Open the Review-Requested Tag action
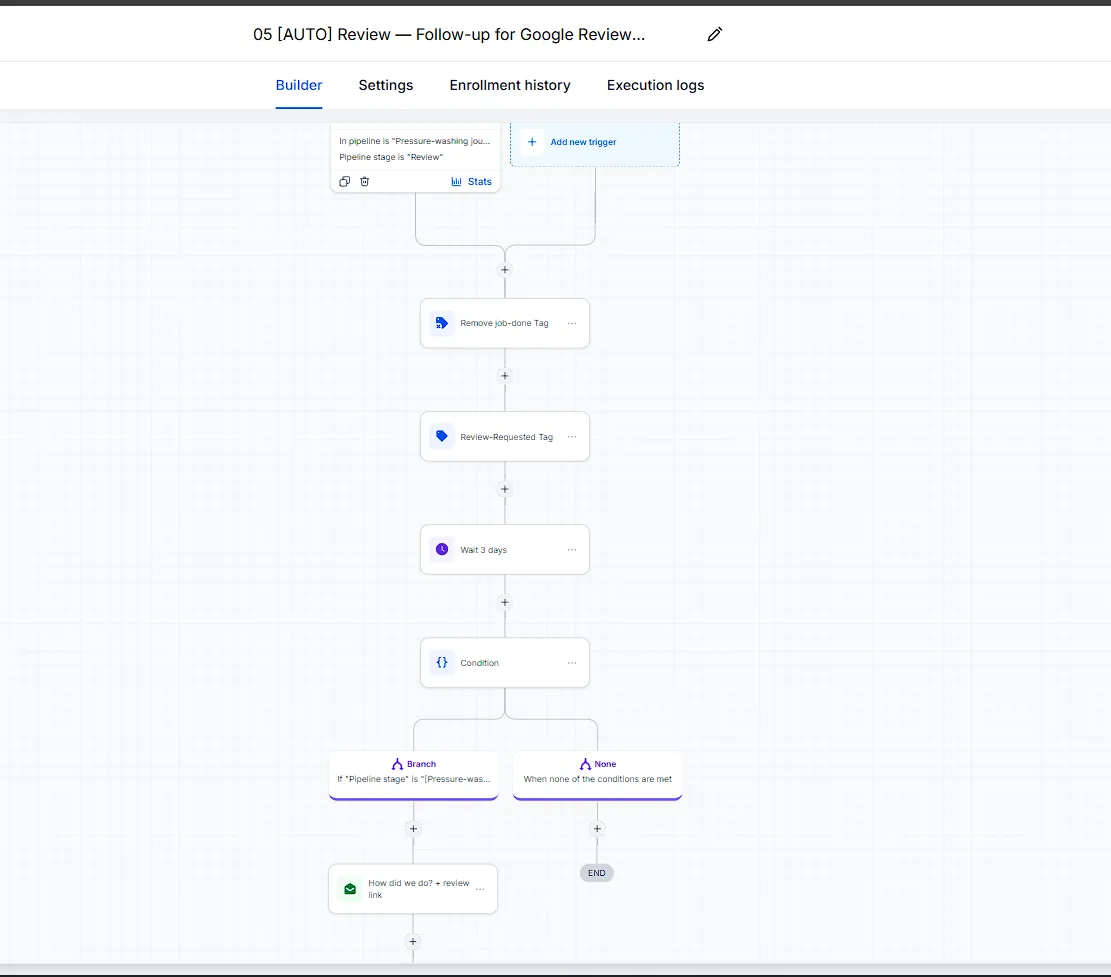This screenshot has width=1111, height=977. [x=504, y=436]
